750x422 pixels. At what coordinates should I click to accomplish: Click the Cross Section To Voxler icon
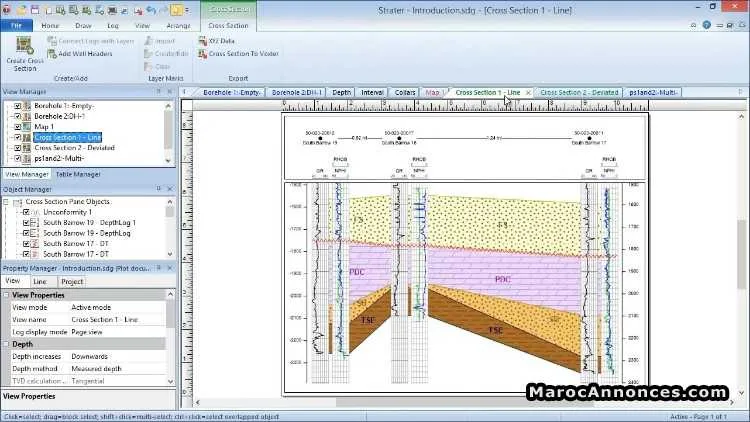[203, 54]
